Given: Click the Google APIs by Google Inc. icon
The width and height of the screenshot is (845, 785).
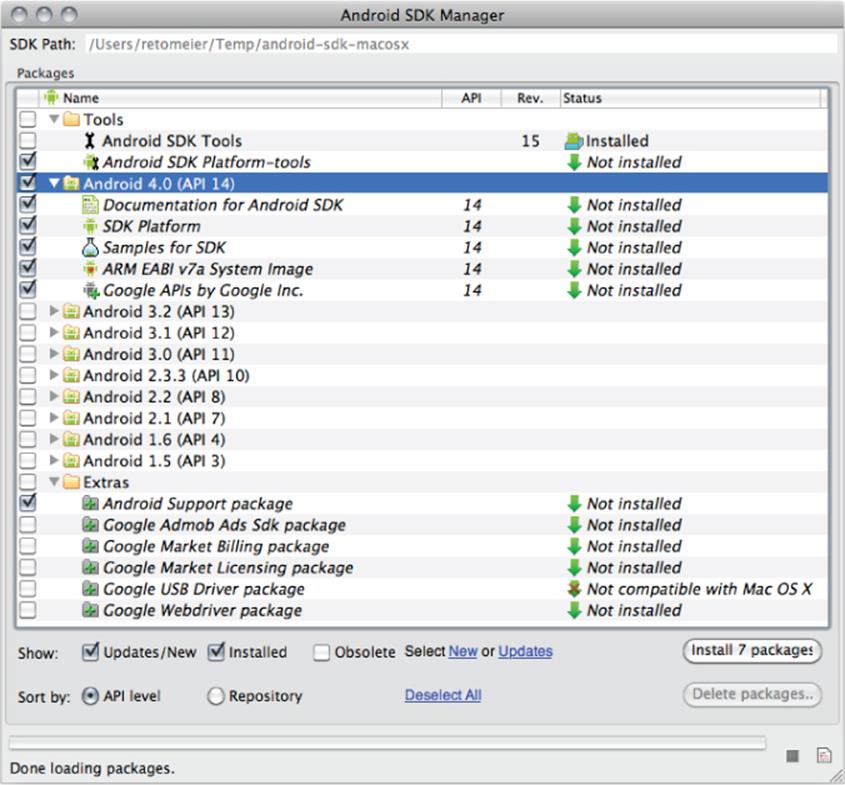Looking at the screenshot, I should point(91,290).
